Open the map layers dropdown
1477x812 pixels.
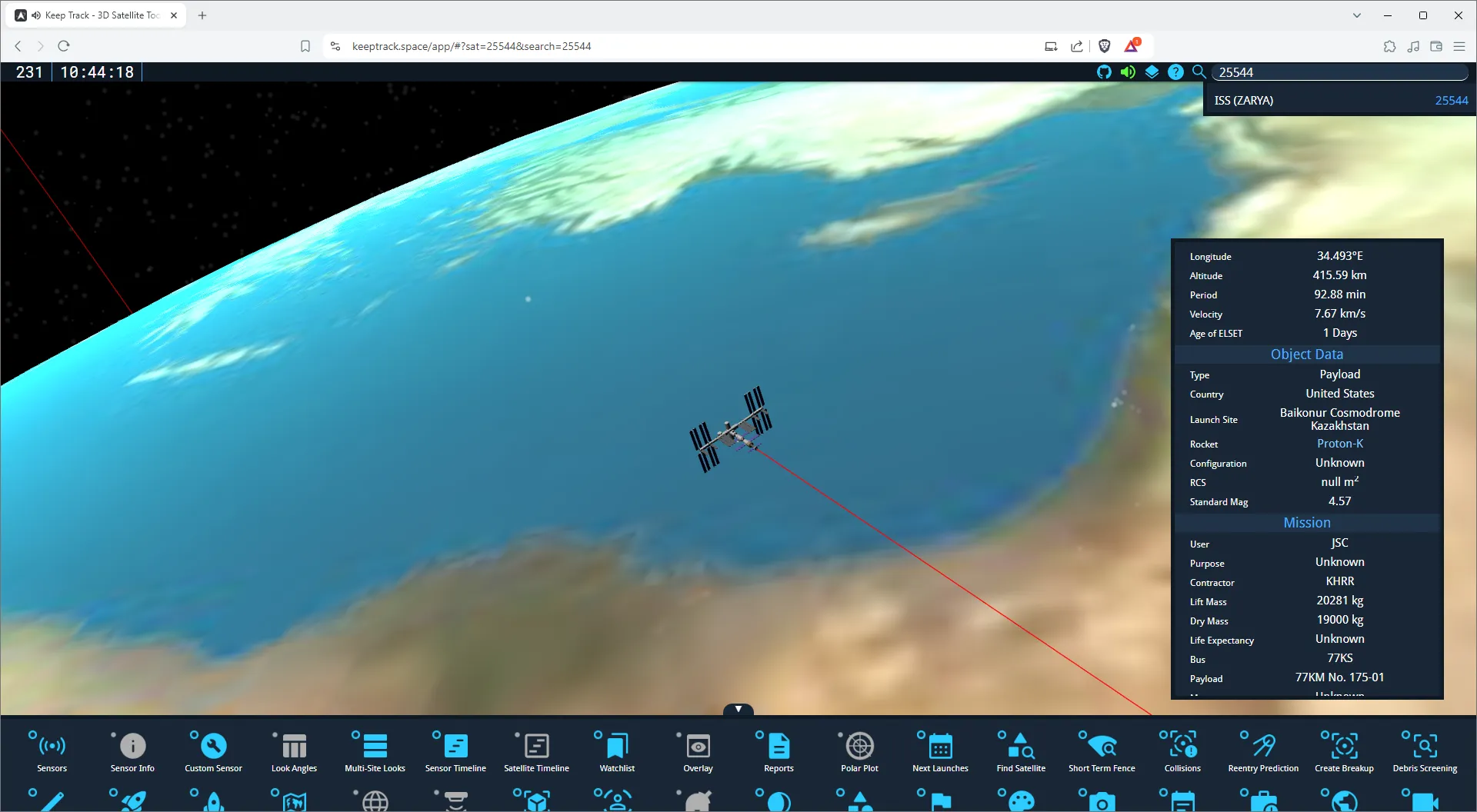click(1152, 72)
